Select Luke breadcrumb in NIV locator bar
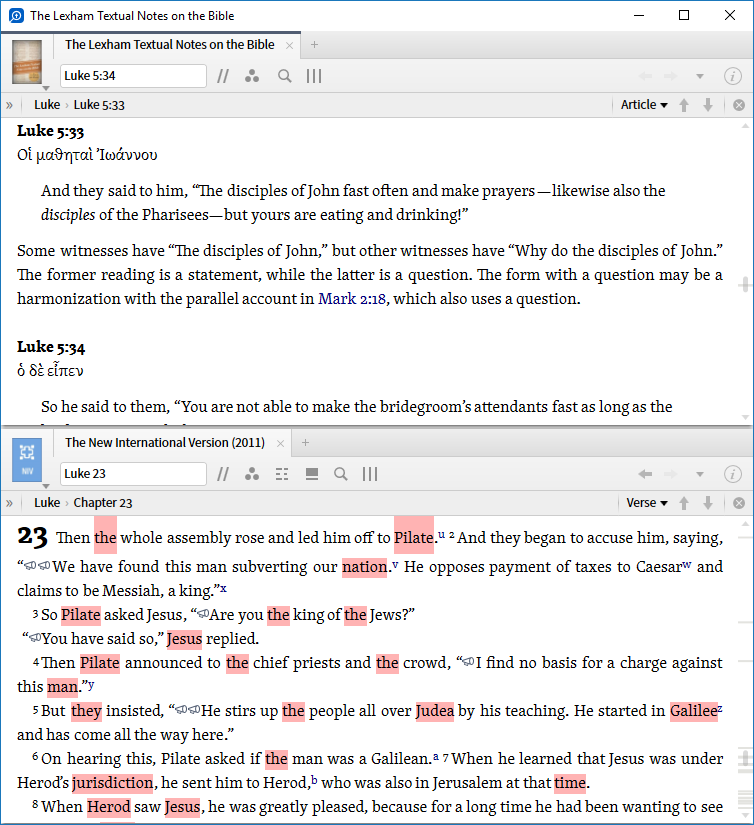 pos(47,503)
